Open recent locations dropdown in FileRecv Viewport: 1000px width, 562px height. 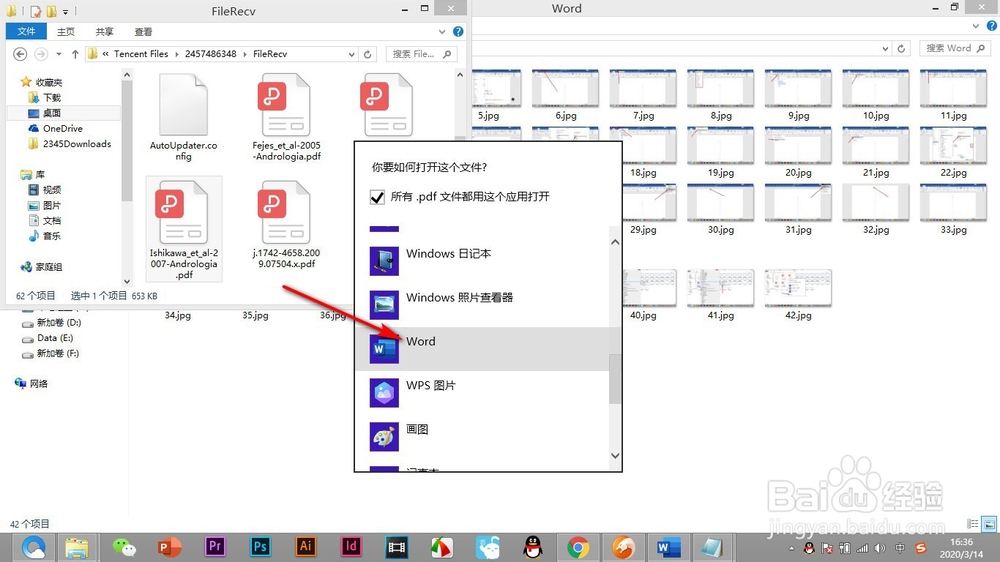click(x=59, y=54)
